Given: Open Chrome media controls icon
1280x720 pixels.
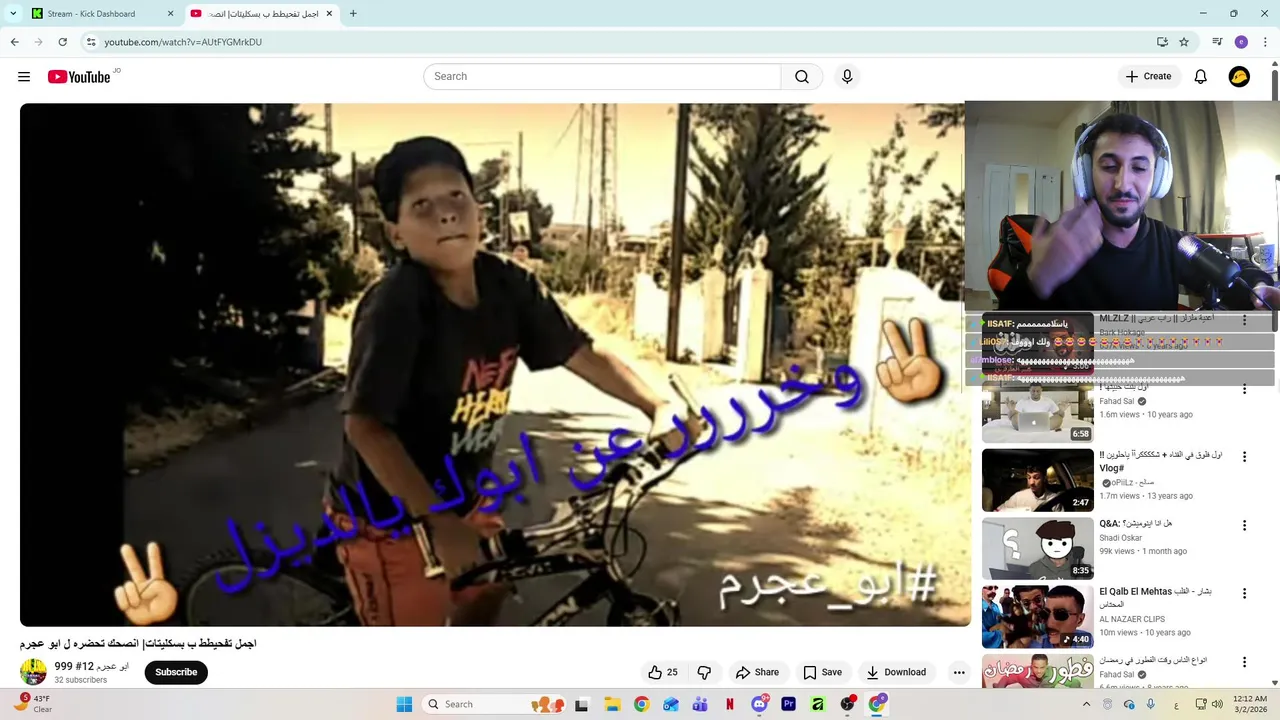Looking at the screenshot, I should point(1217,42).
